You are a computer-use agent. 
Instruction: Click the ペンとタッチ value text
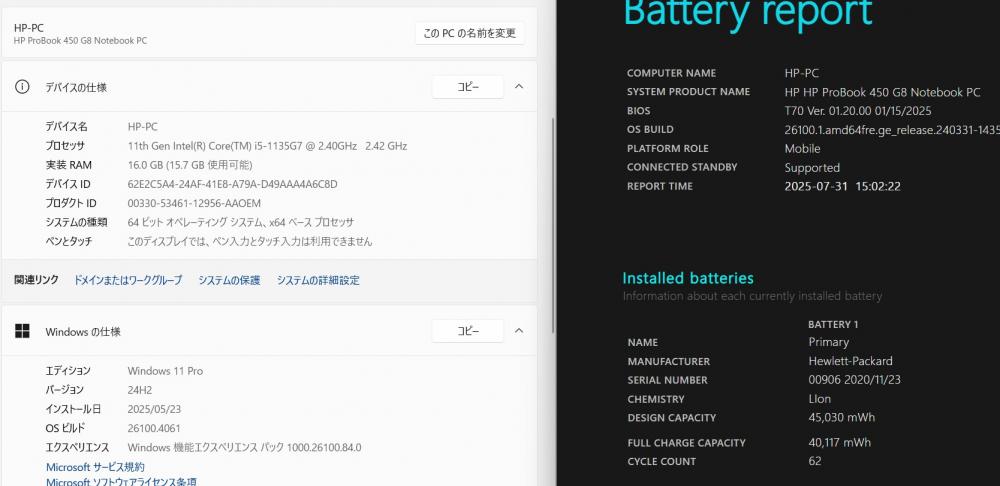pos(249,242)
